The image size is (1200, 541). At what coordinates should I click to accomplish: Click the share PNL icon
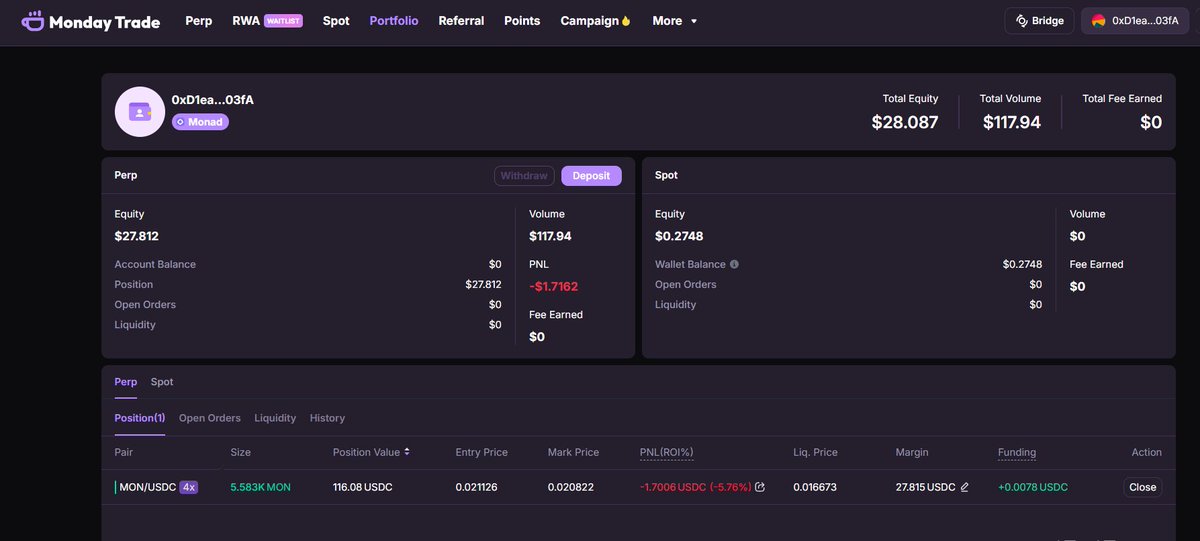760,487
